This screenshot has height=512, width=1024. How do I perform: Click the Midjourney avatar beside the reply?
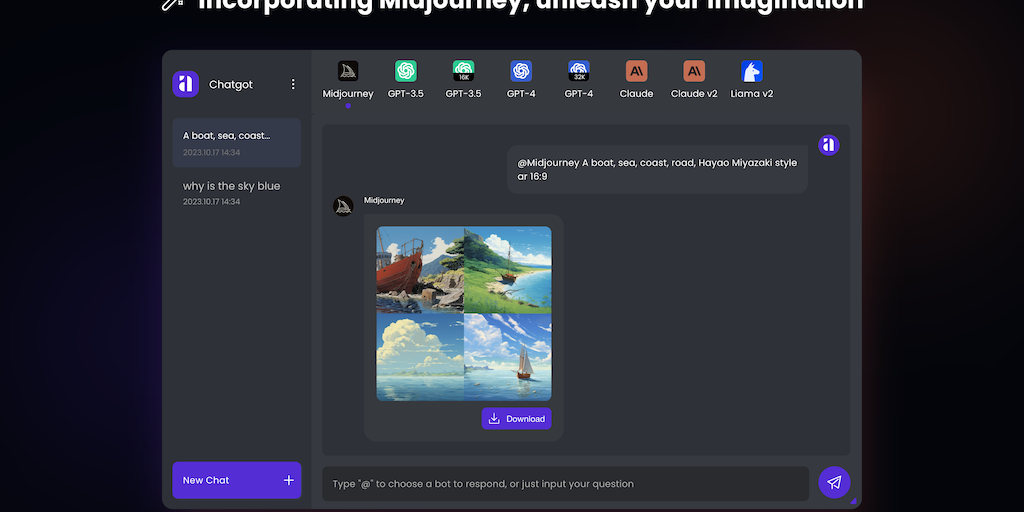pyautogui.click(x=343, y=206)
